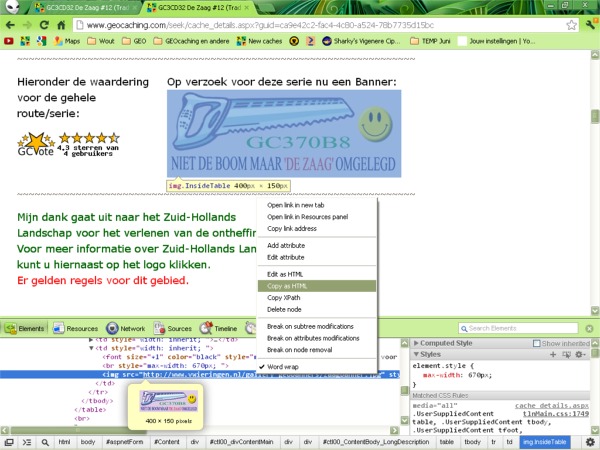Close the developer tools panel
The height and width of the screenshot is (450, 600).
pyautogui.click(x=589, y=328)
